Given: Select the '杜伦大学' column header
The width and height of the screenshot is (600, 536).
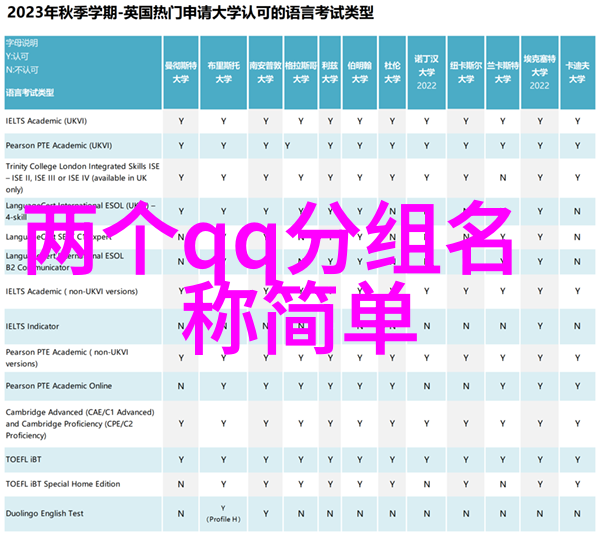Looking at the screenshot, I should pos(392,72).
